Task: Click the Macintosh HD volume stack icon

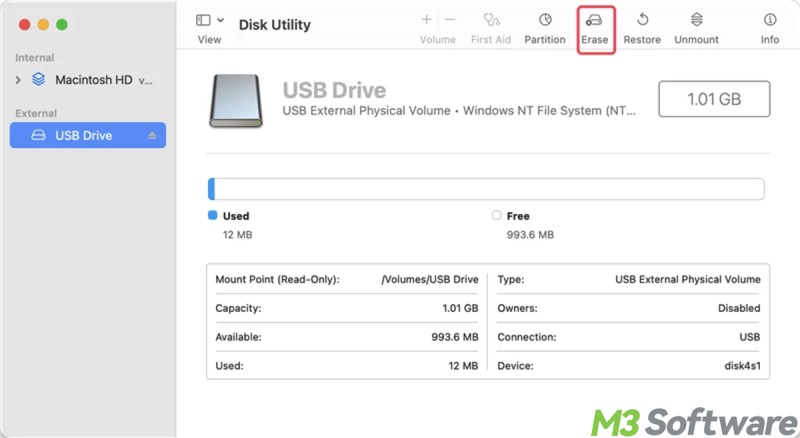Action: tap(38, 79)
